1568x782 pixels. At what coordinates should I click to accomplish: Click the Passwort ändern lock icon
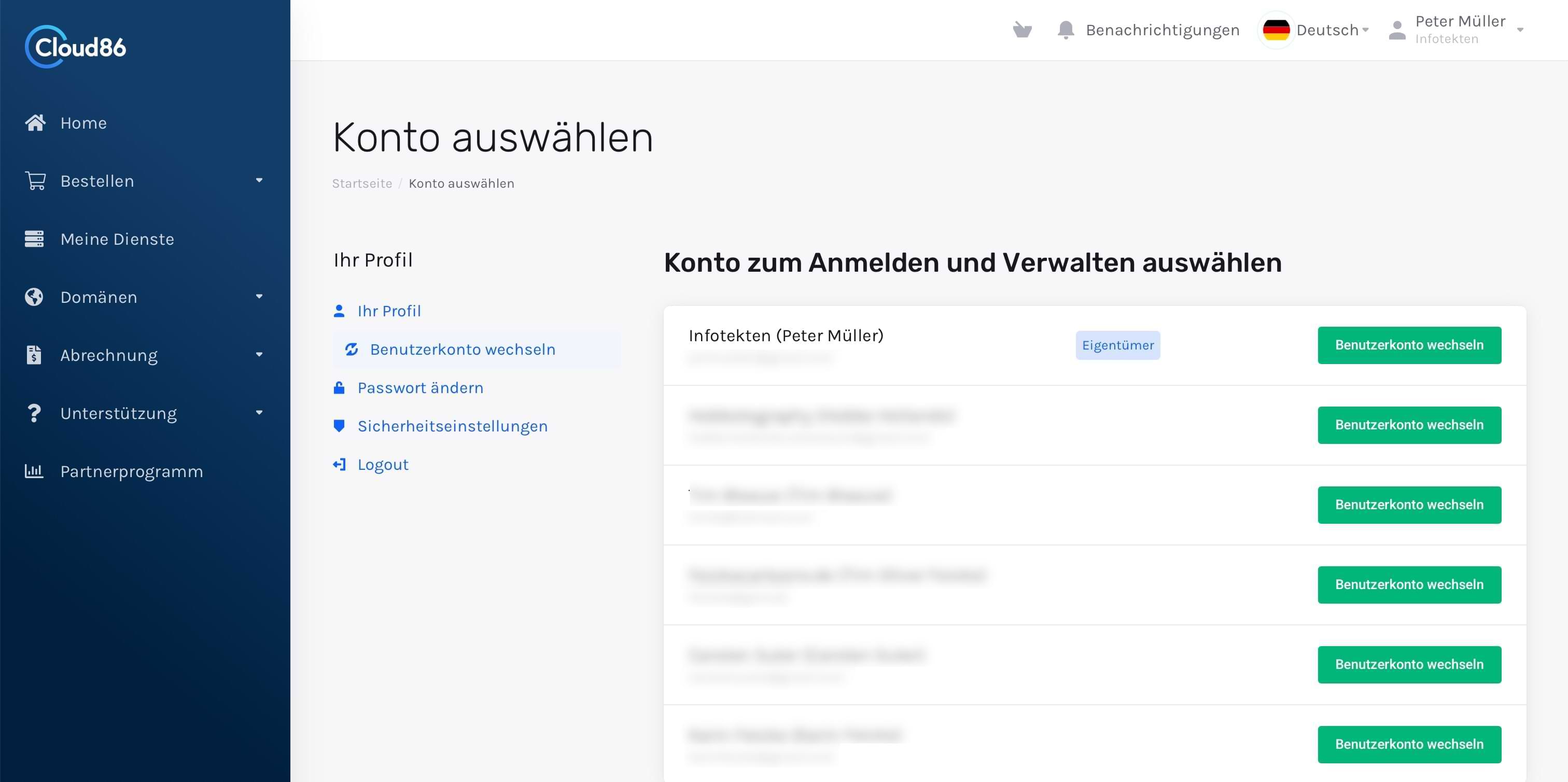click(339, 388)
